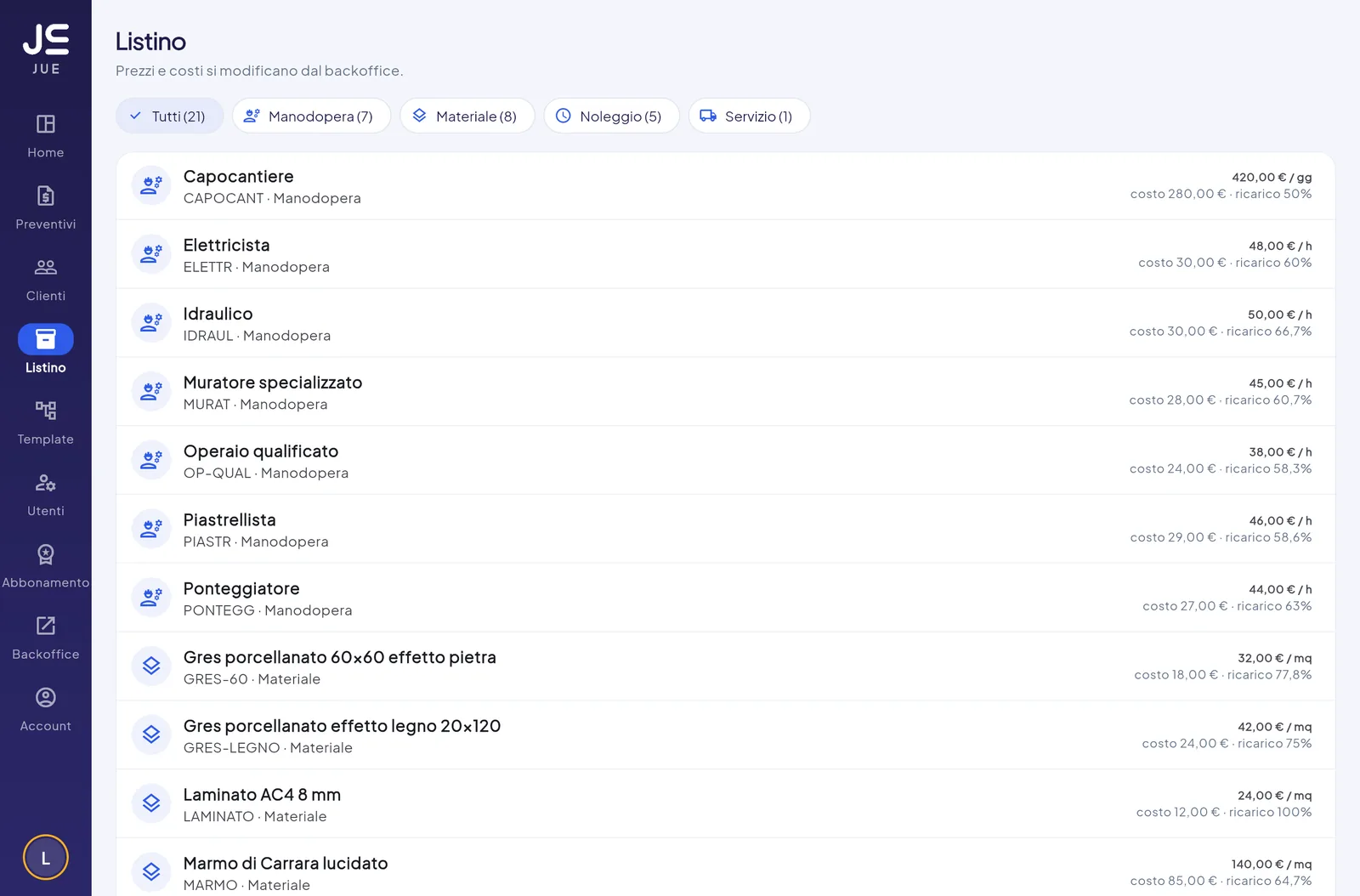1360x896 pixels.
Task: Open Gres porcellanato effetto legno 20×120
Action: click(x=343, y=727)
